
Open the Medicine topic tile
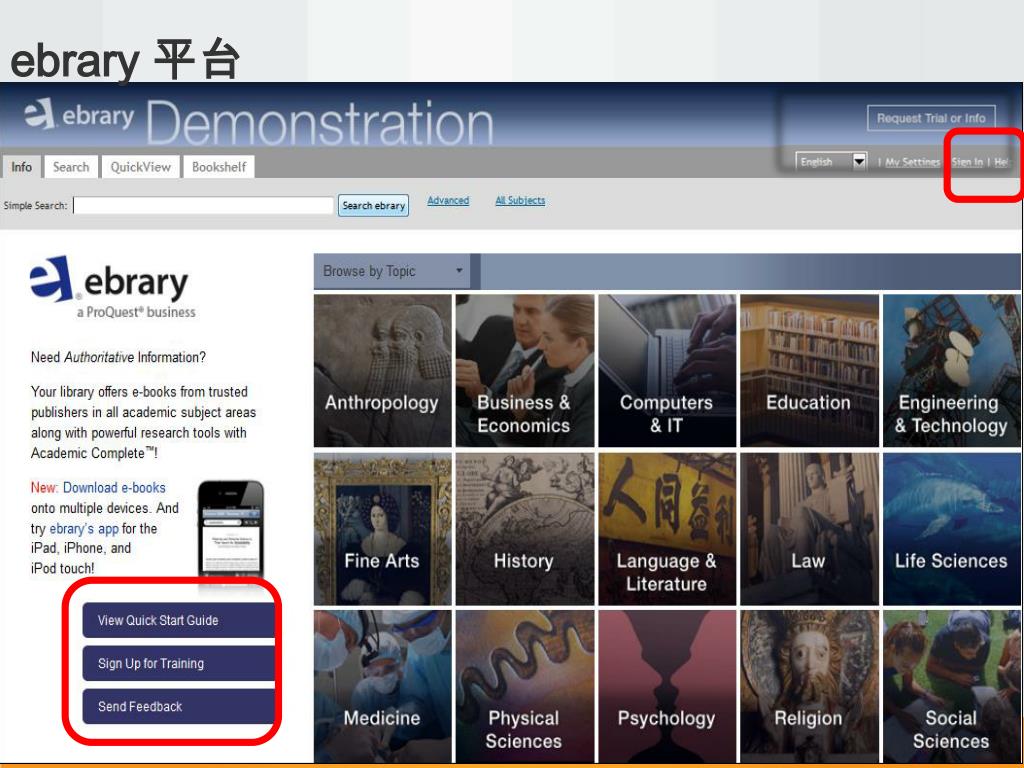(x=383, y=686)
